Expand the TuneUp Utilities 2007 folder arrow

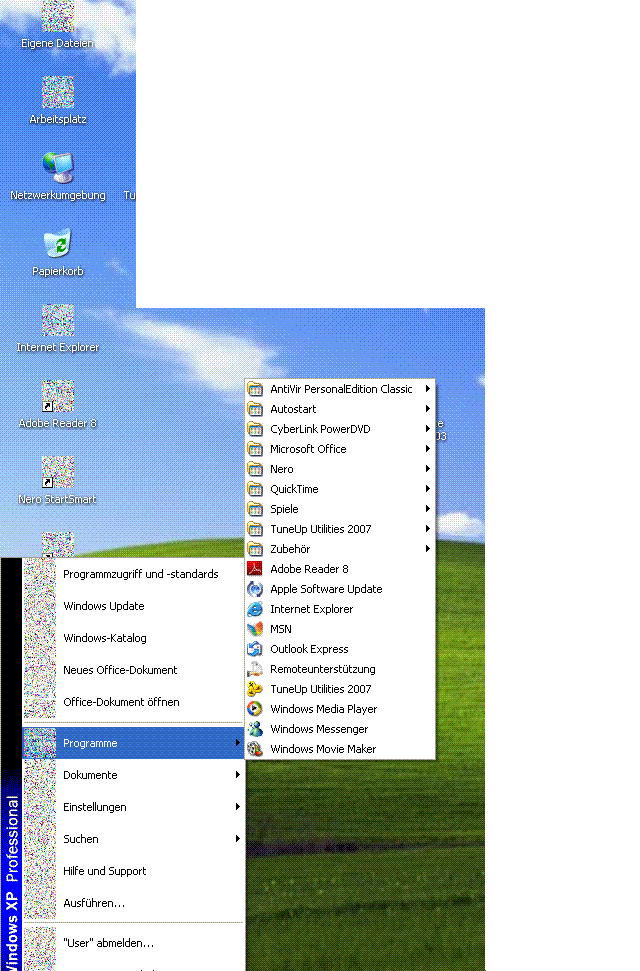click(x=427, y=529)
